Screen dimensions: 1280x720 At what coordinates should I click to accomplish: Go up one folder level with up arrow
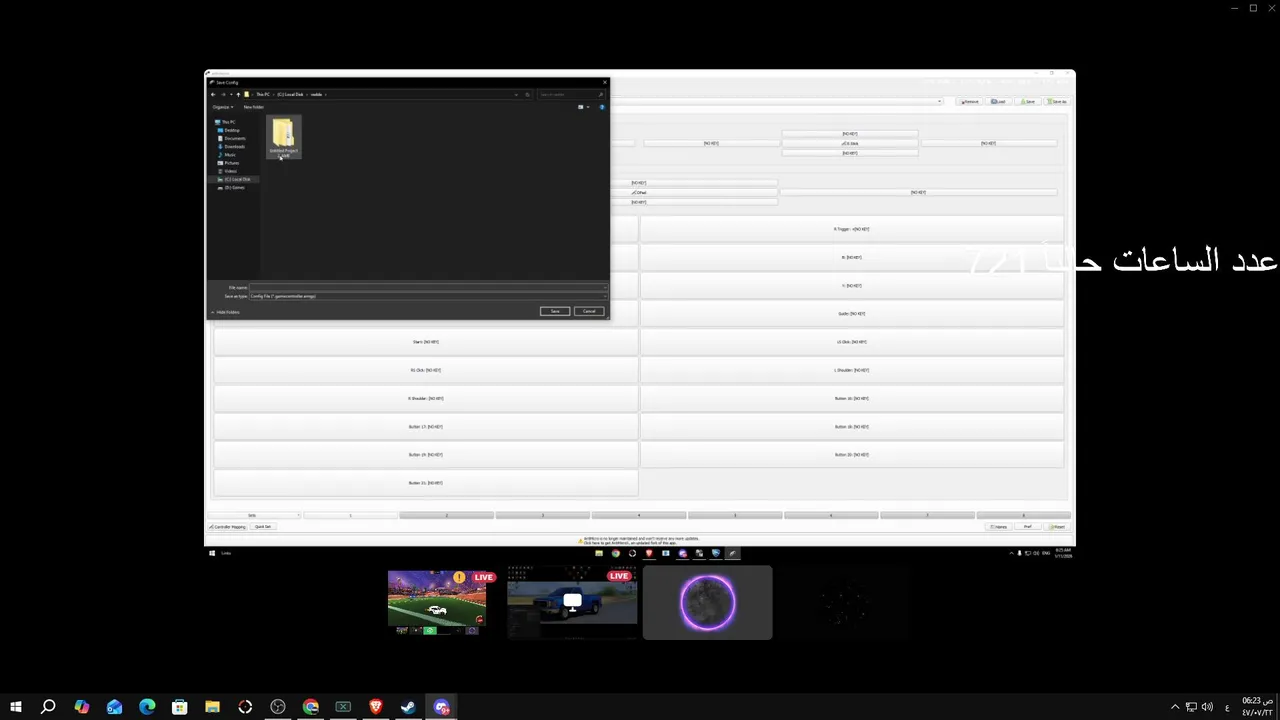238,94
